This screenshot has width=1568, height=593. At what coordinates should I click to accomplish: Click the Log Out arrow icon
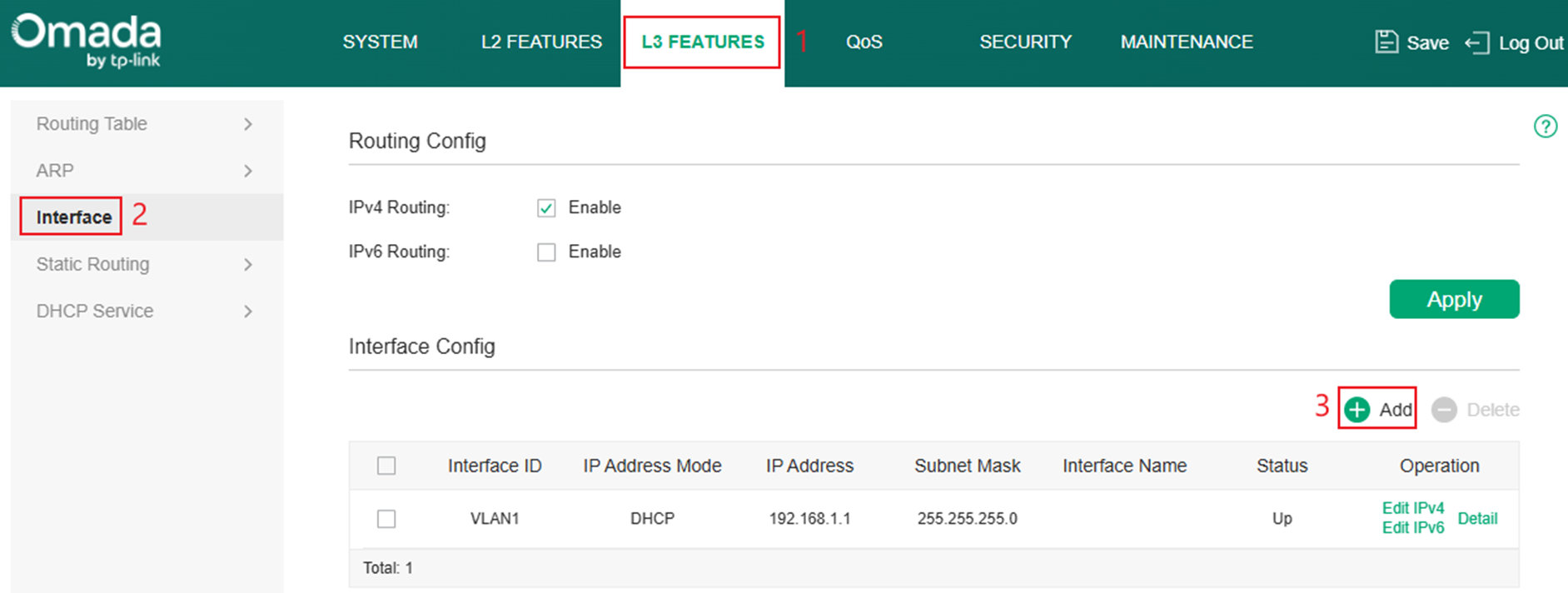1476,42
